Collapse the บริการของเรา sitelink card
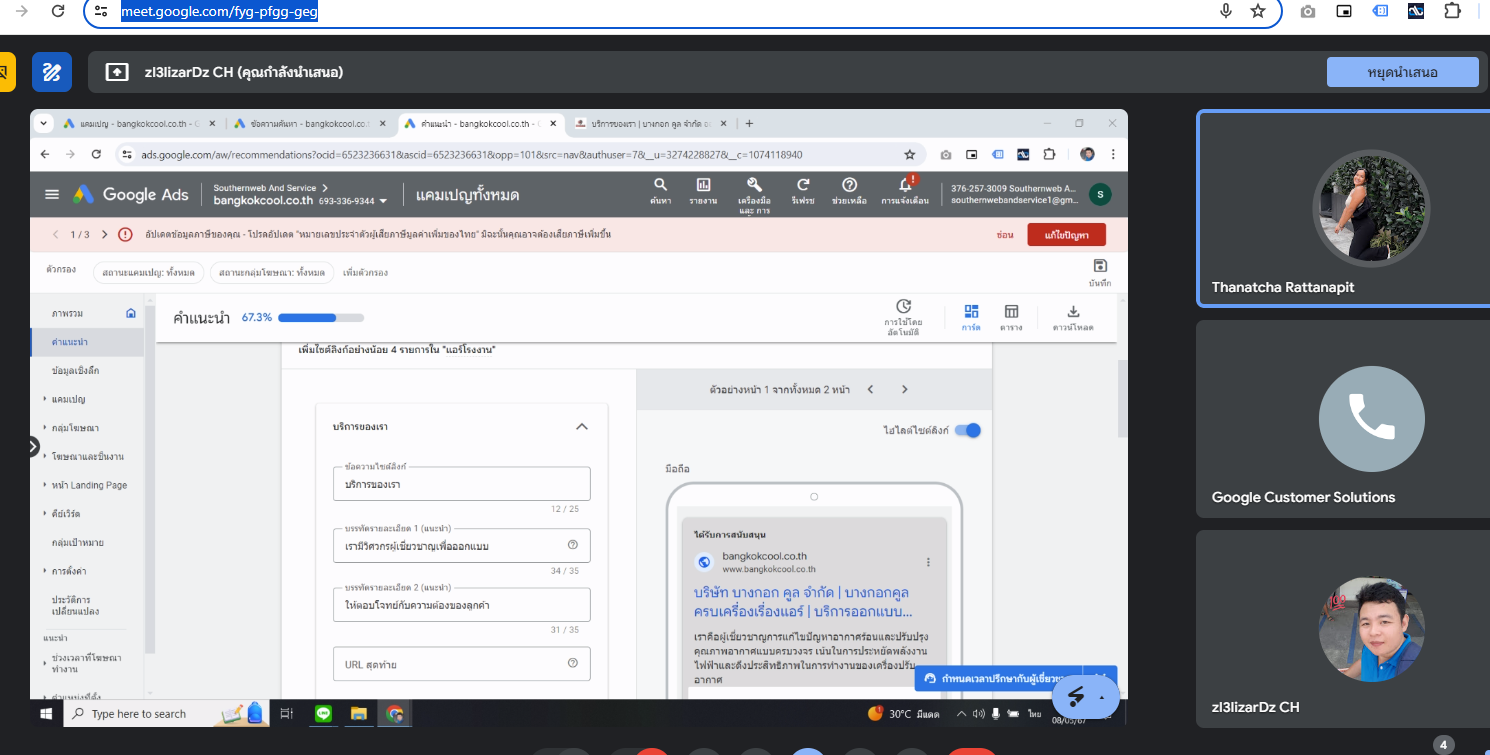 (x=582, y=427)
